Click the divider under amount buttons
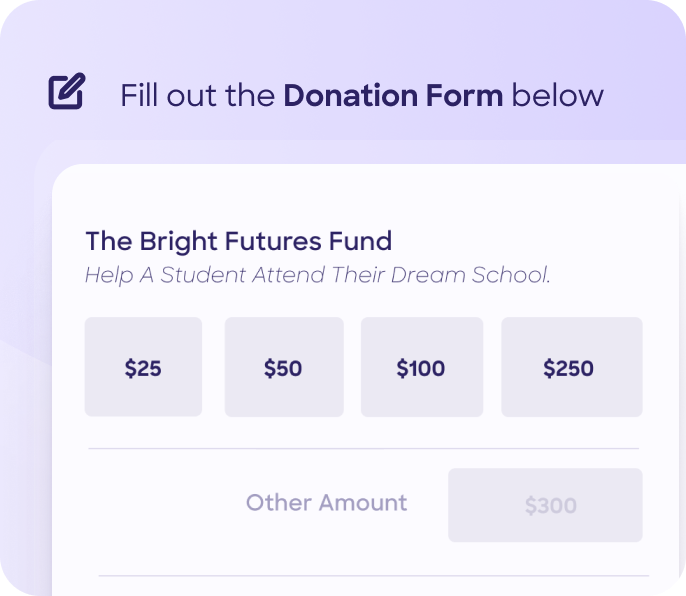The width and height of the screenshot is (686, 596). [363, 449]
